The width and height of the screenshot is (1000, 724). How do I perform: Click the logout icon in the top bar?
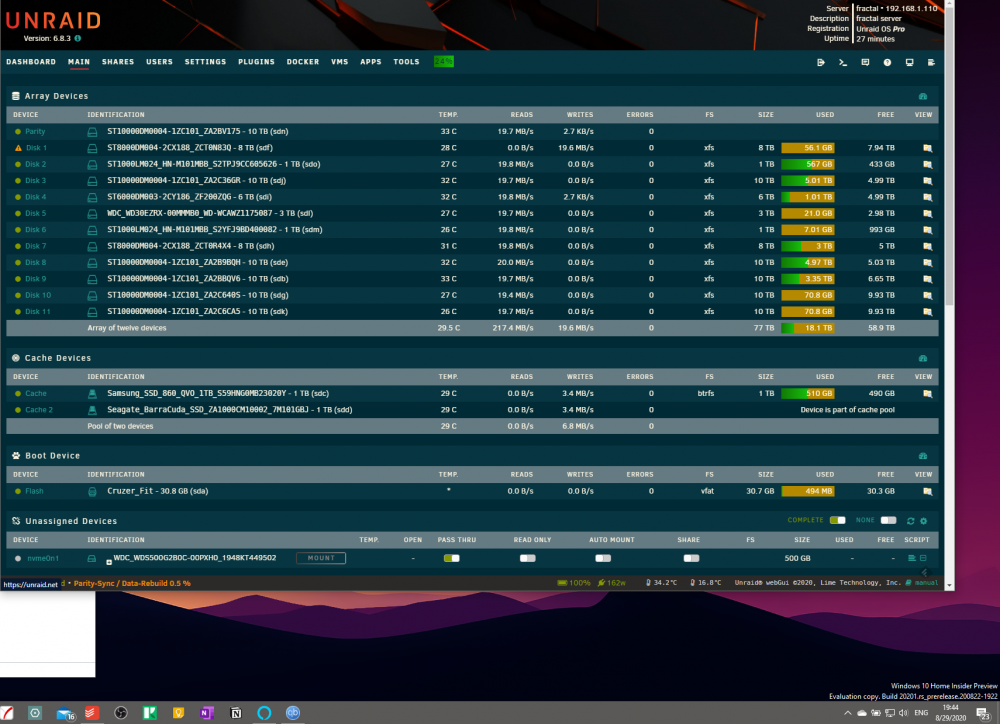click(821, 63)
